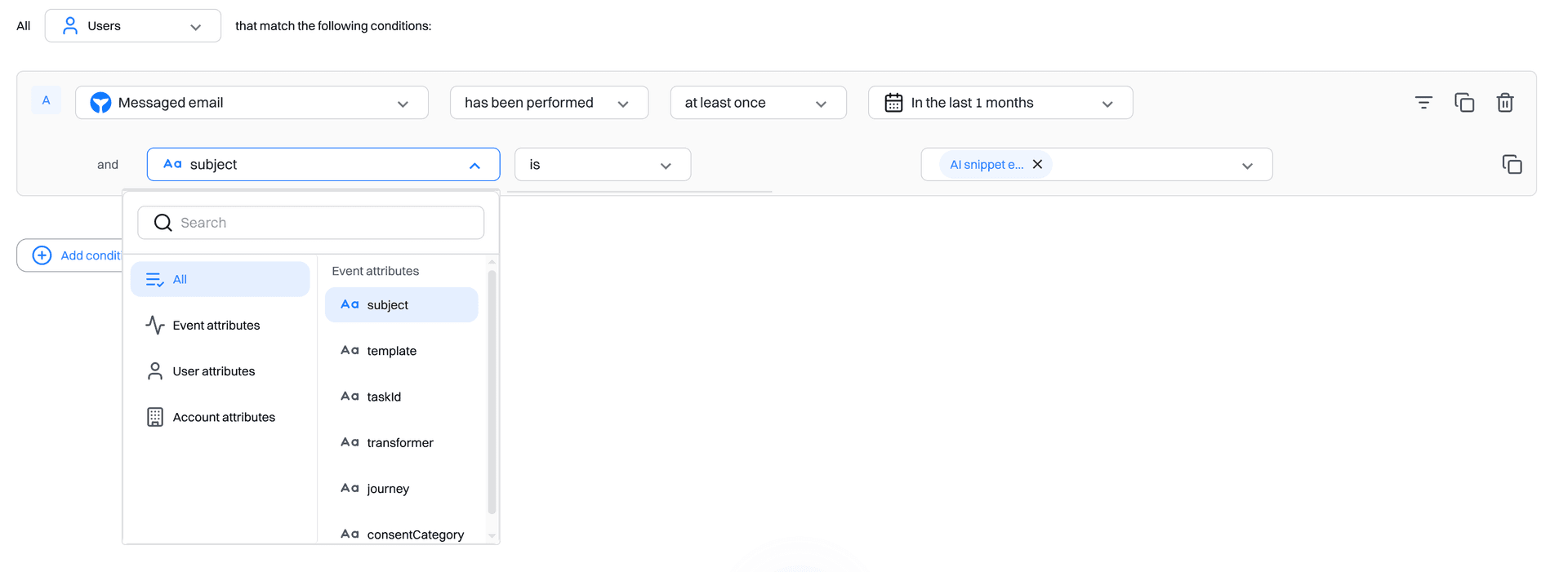Click the attribute list scrollbar

coord(492,392)
